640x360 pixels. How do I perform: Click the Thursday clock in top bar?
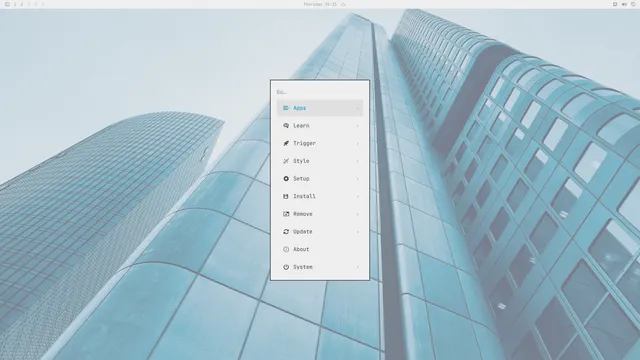[x=320, y=4]
